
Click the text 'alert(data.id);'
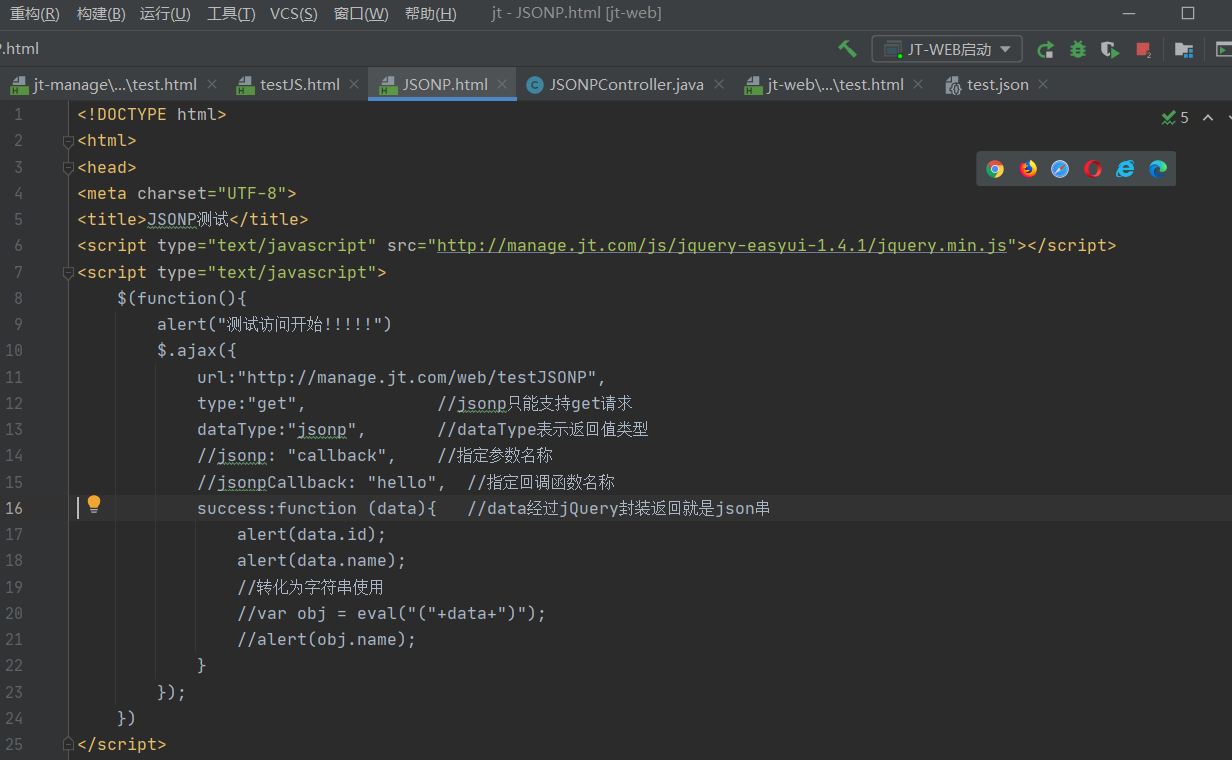(311, 534)
